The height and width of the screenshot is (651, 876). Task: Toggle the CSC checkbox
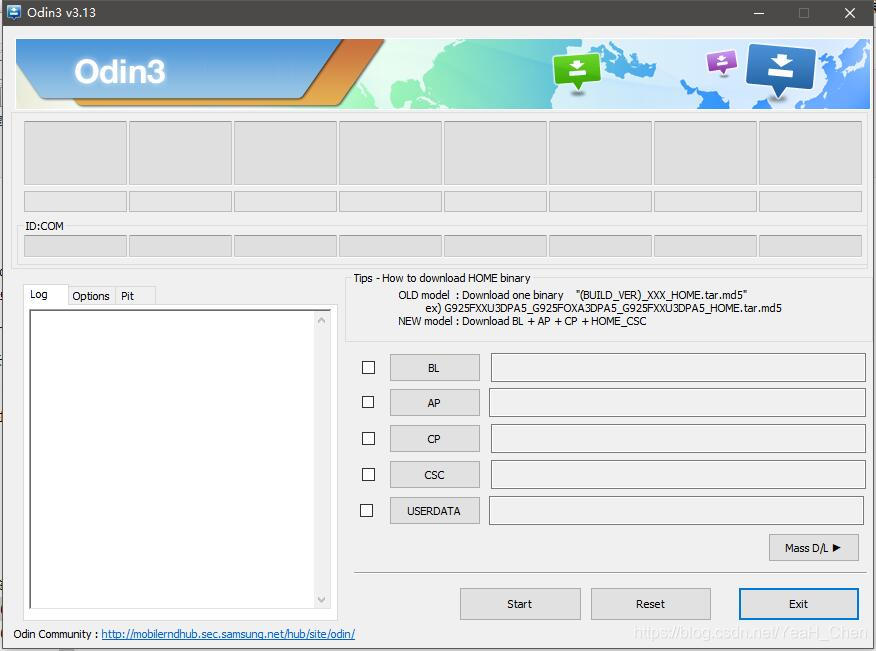(x=368, y=474)
